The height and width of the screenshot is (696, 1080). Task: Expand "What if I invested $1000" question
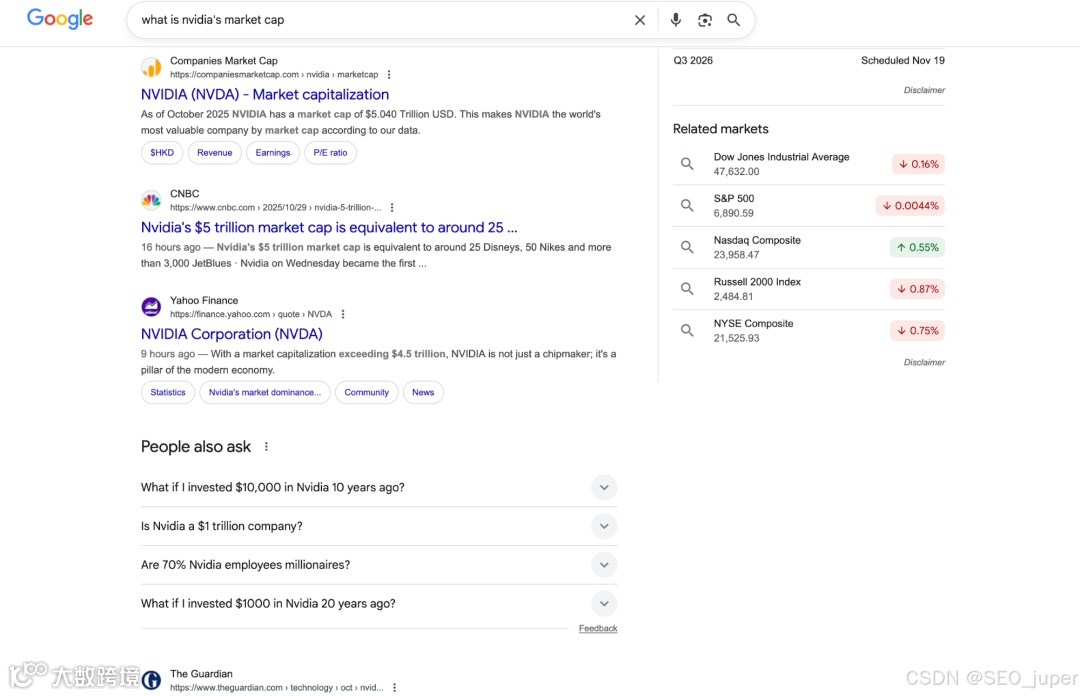point(603,604)
